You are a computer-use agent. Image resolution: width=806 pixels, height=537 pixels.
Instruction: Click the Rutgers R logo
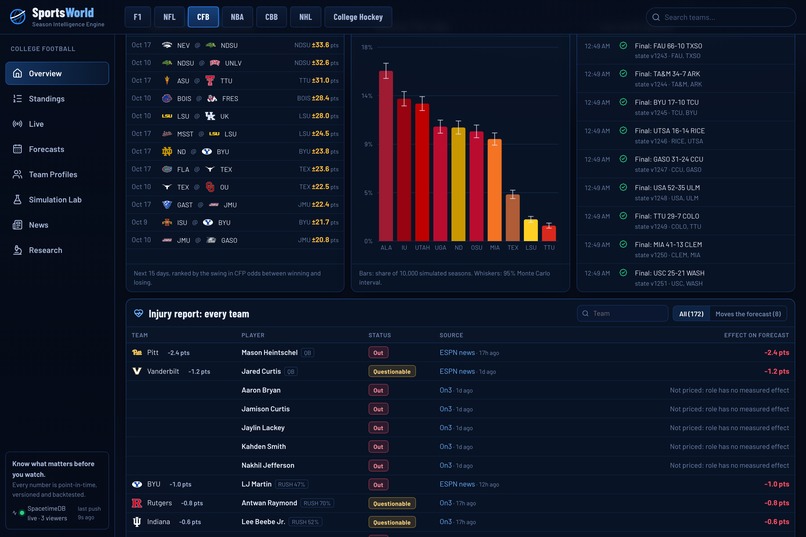click(137, 503)
